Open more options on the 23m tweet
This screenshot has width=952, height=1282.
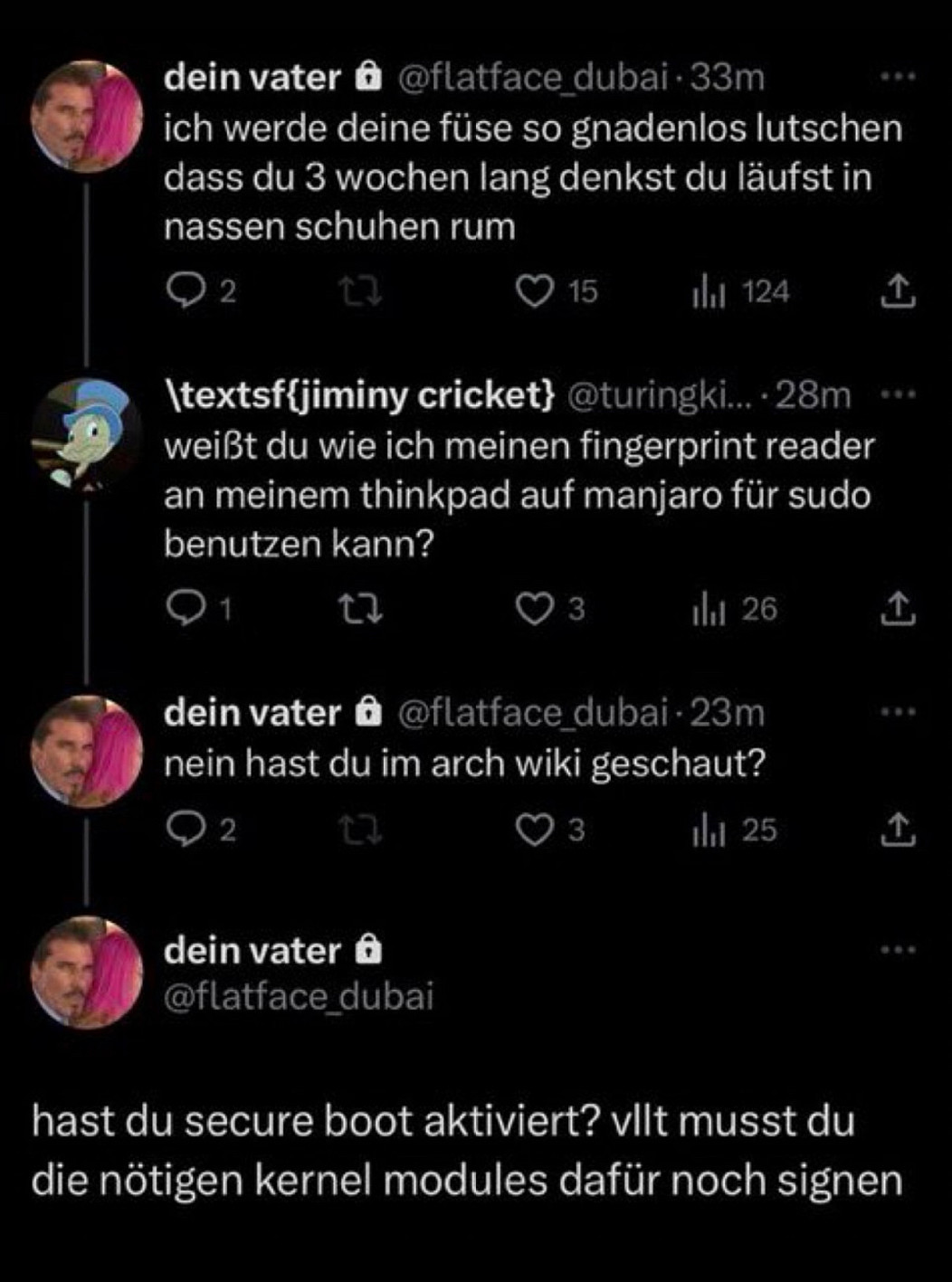click(x=898, y=713)
